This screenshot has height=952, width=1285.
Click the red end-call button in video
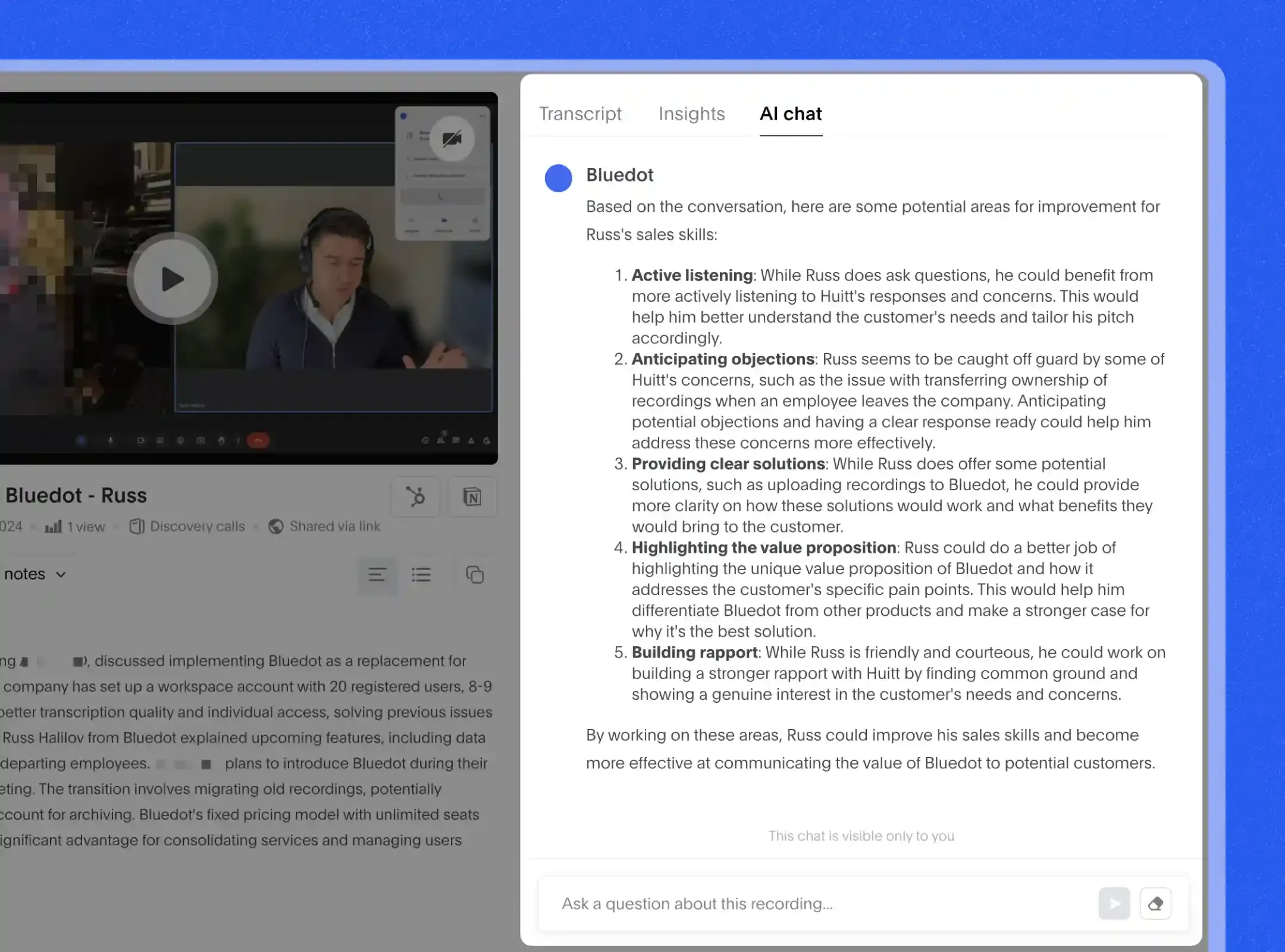click(258, 440)
